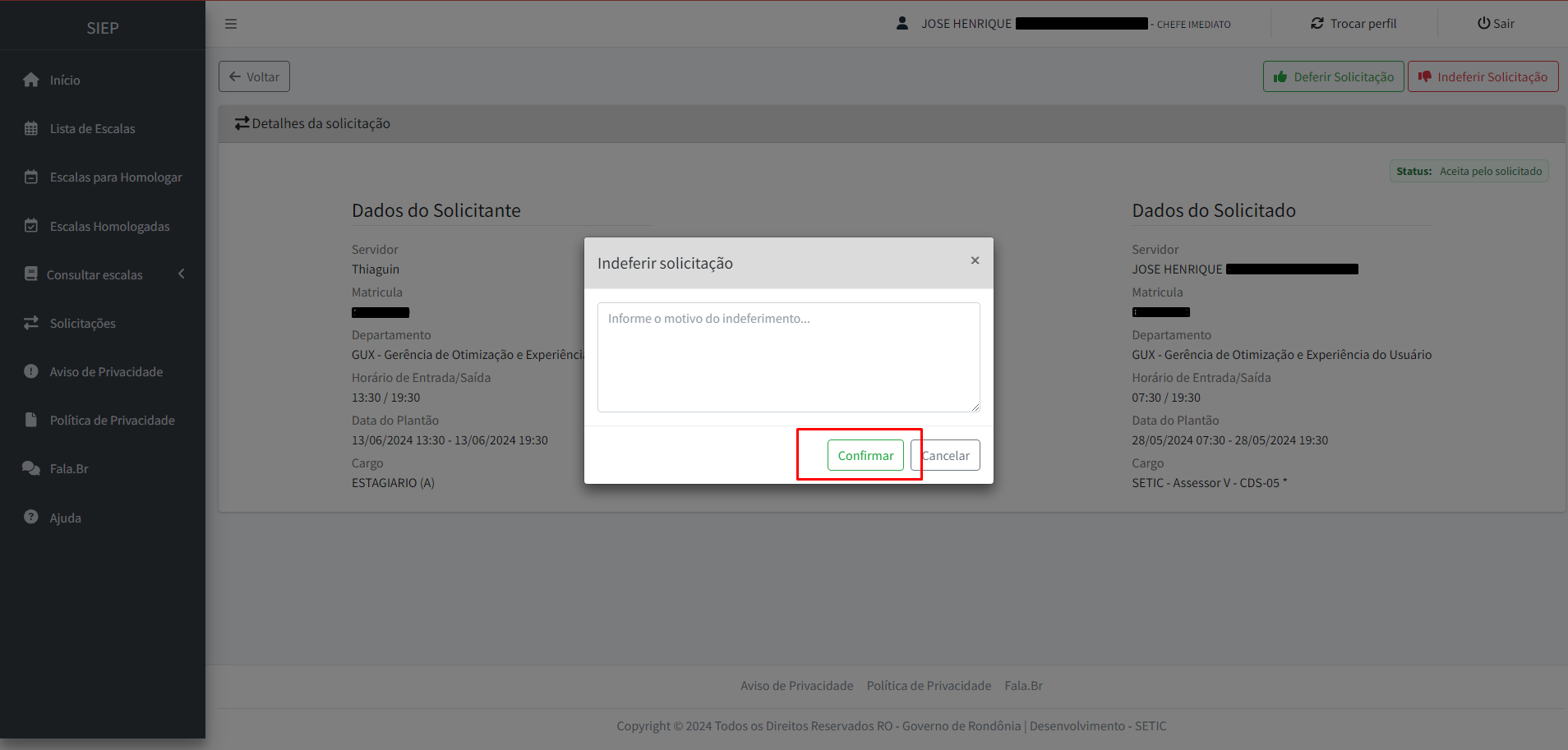Expand the Consultar escalas submenu chevron
The height and width of the screenshot is (750, 1568).
click(182, 274)
